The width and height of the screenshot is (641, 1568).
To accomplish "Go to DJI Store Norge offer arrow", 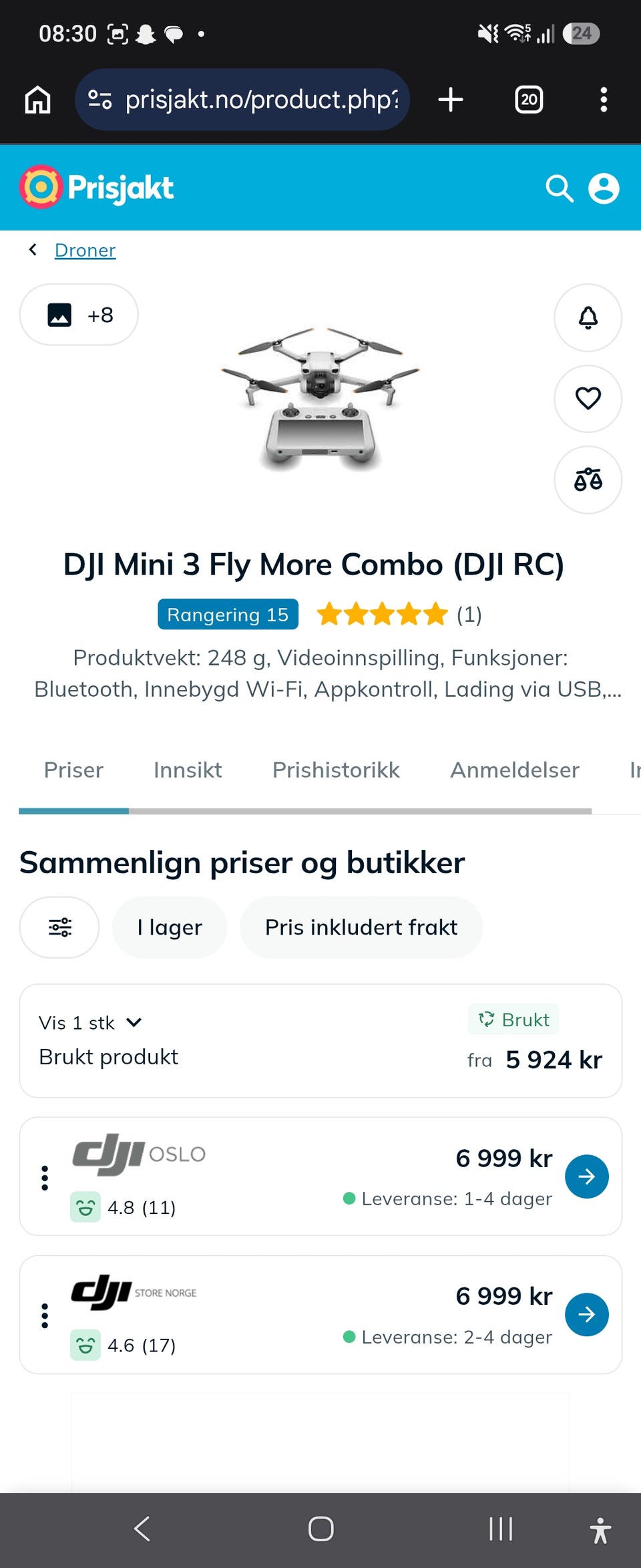I will coord(586,1314).
